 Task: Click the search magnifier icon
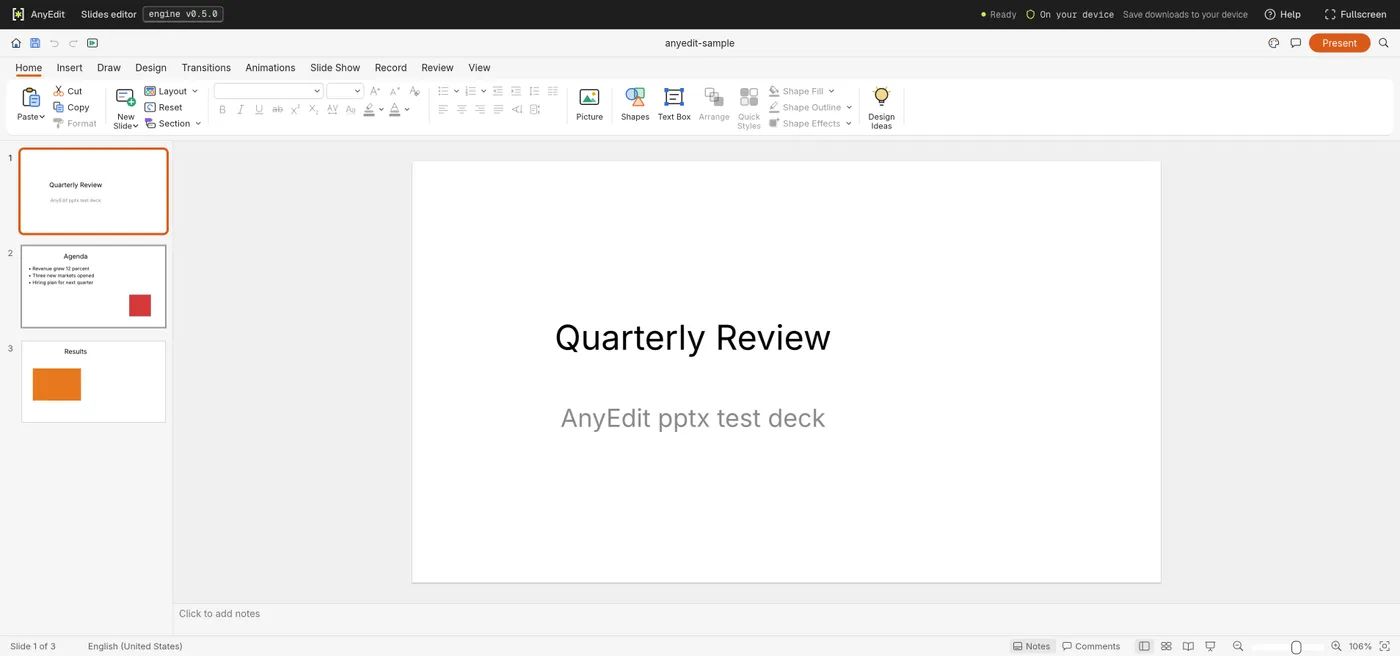point(1384,43)
